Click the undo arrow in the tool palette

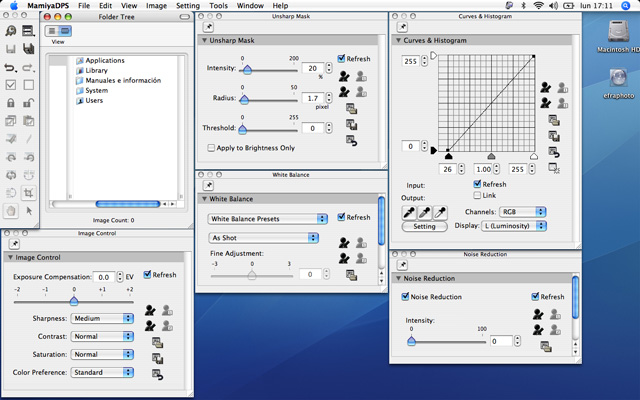pyautogui.click(x=11, y=67)
